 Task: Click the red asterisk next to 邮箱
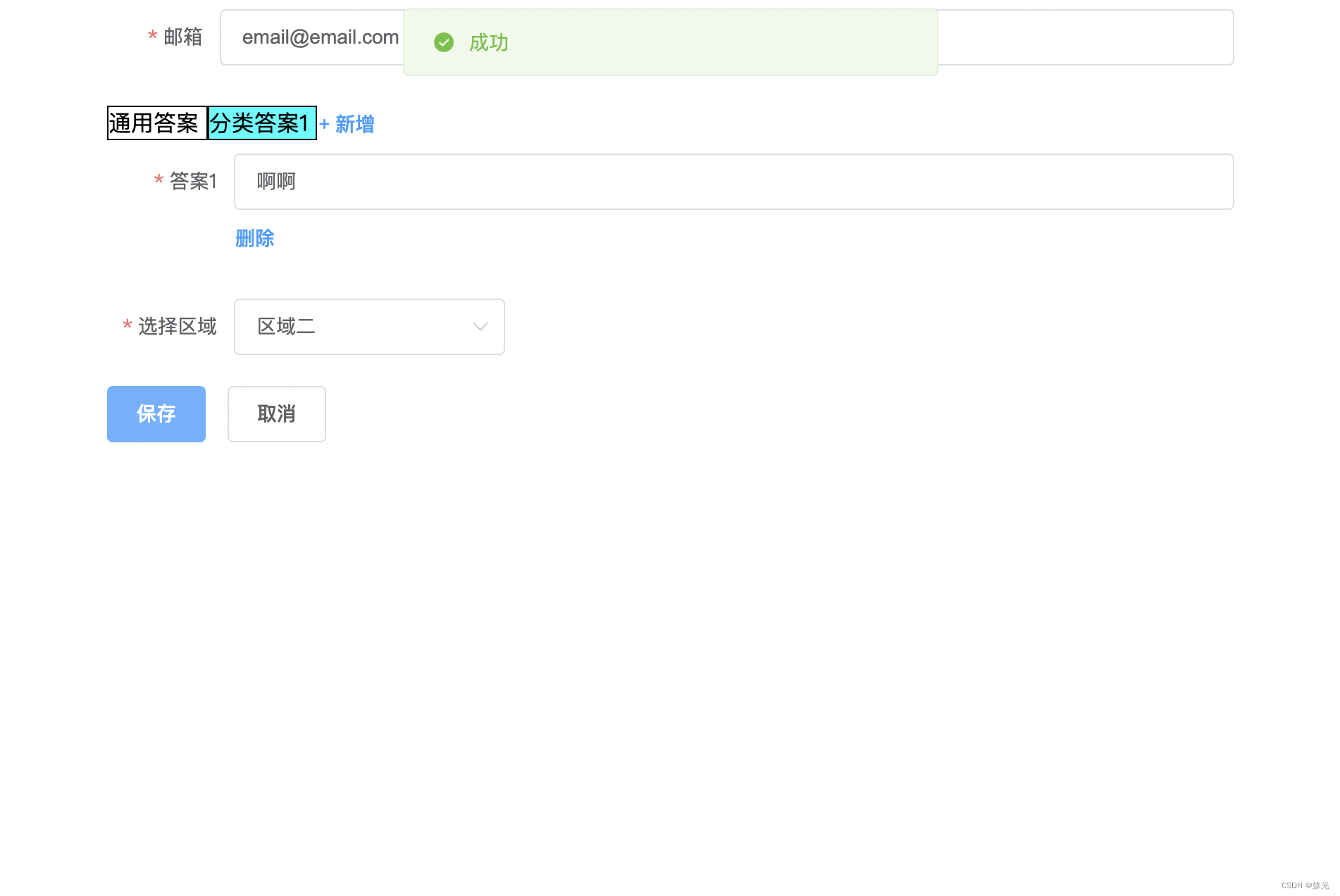point(152,37)
